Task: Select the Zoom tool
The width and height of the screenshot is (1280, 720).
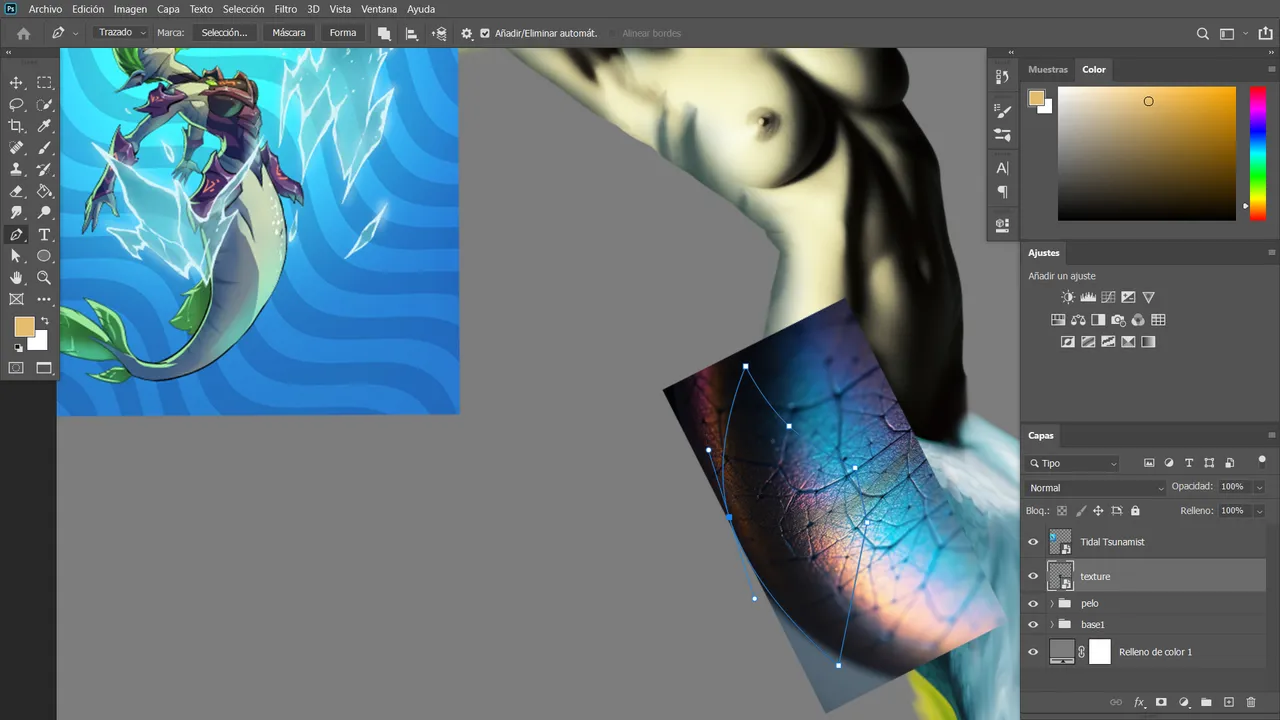Action: (44, 278)
